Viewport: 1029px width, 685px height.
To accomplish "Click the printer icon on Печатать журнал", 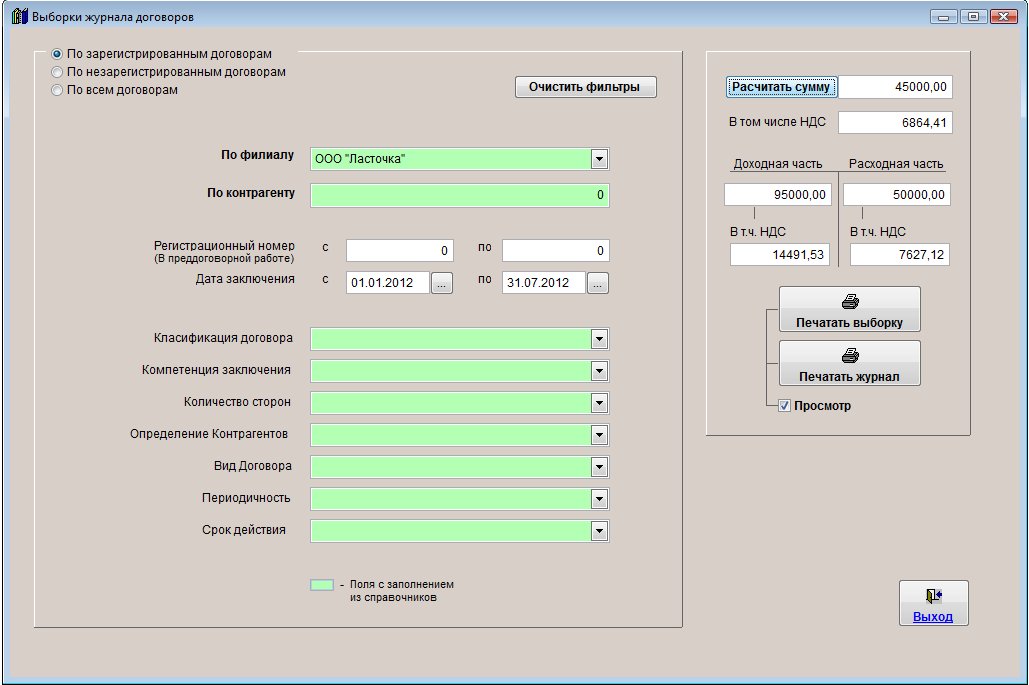I will [849, 356].
